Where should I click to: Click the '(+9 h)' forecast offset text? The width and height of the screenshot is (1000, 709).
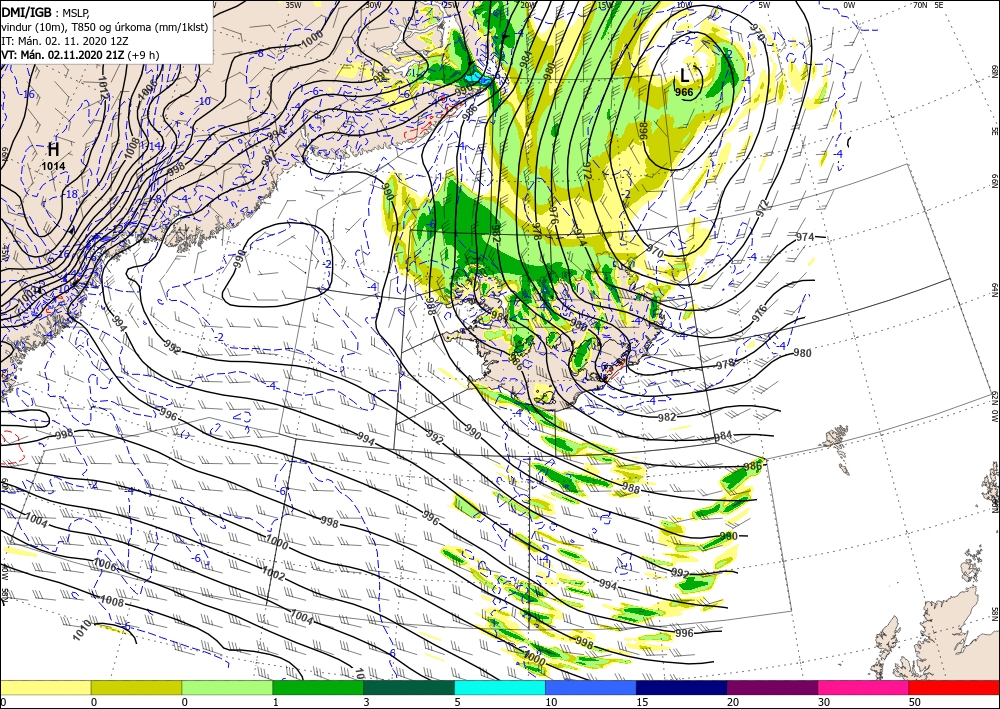click(x=143, y=55)
